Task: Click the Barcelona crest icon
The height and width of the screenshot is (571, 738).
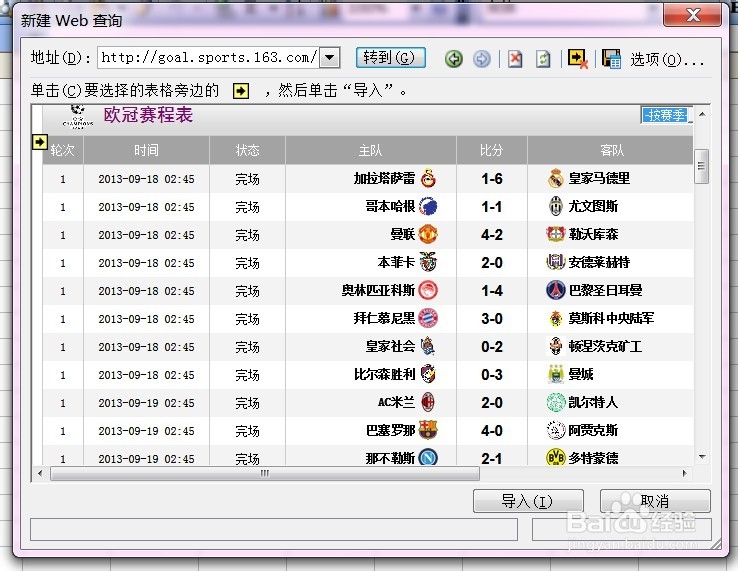Action: tap(428, 430)
